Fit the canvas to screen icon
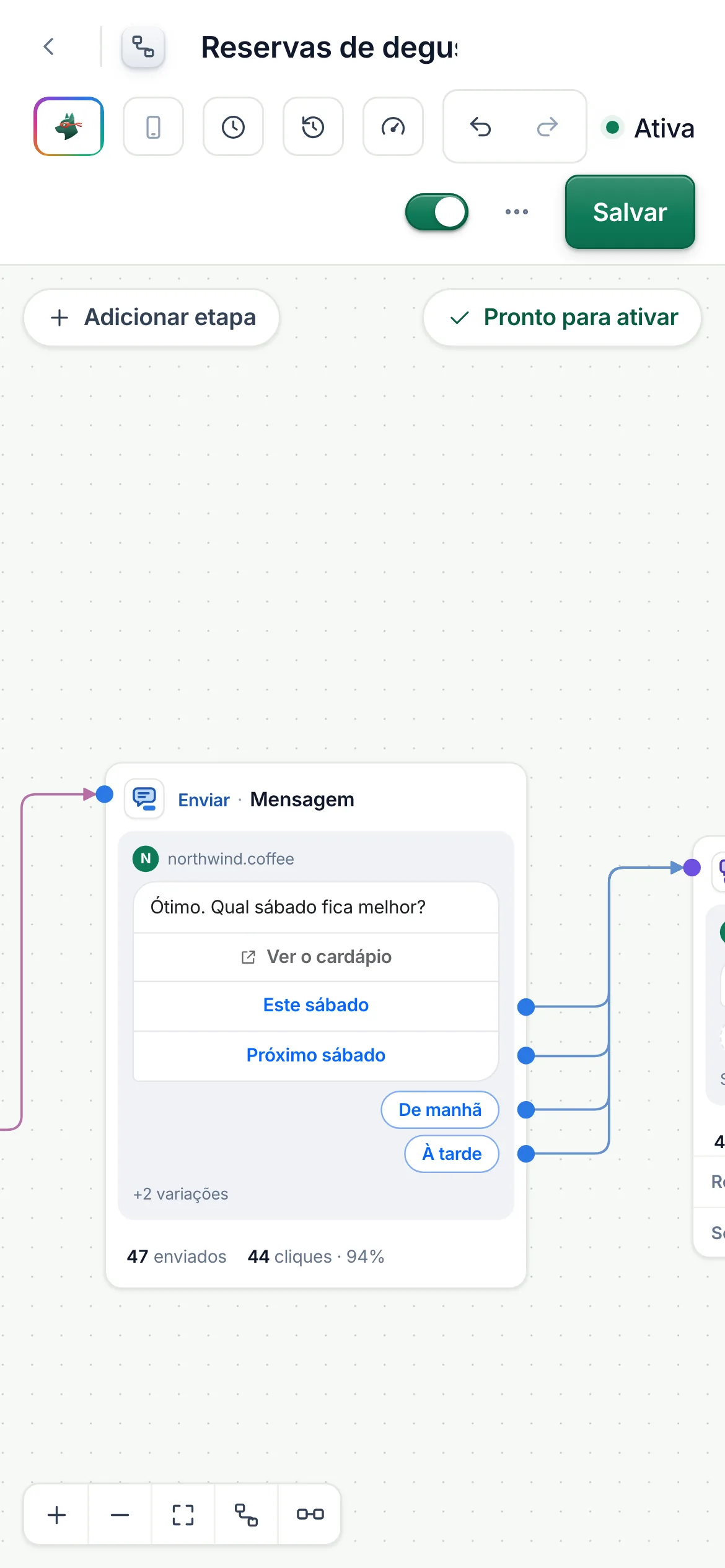 (x=183, y=1515)
